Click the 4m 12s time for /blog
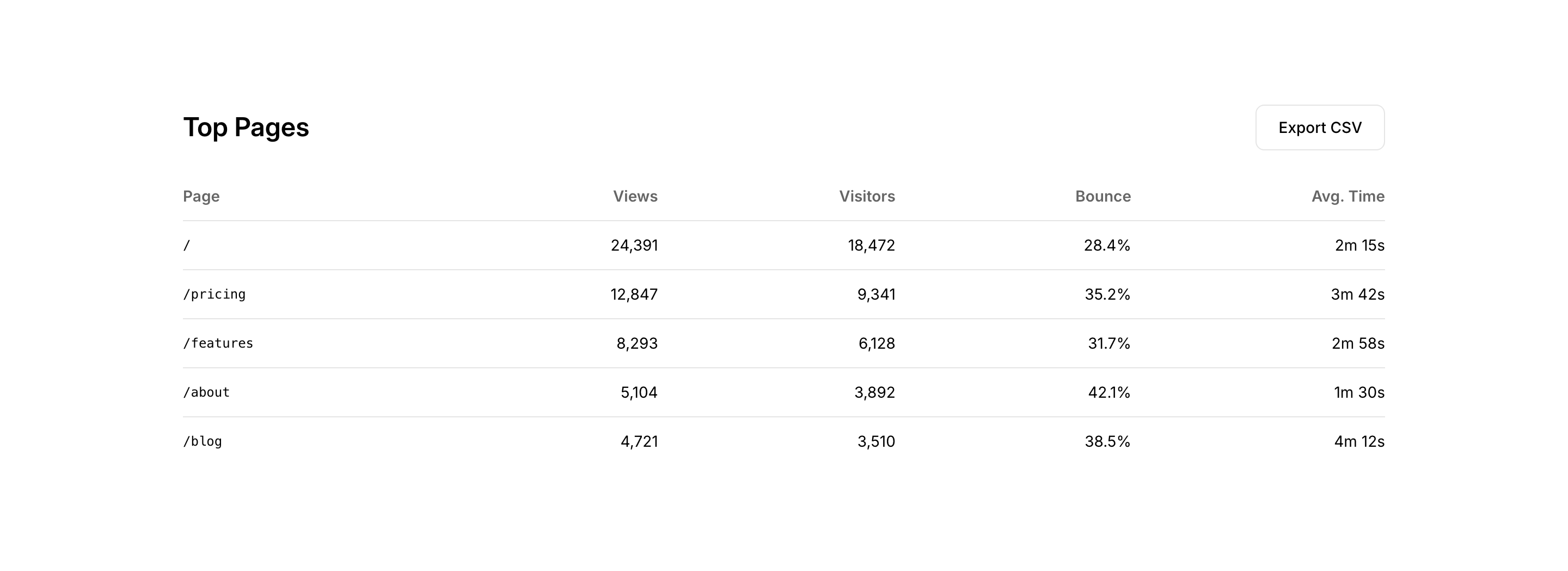This screenshot has height=571, width=1568. click(x=1358, y=442)
